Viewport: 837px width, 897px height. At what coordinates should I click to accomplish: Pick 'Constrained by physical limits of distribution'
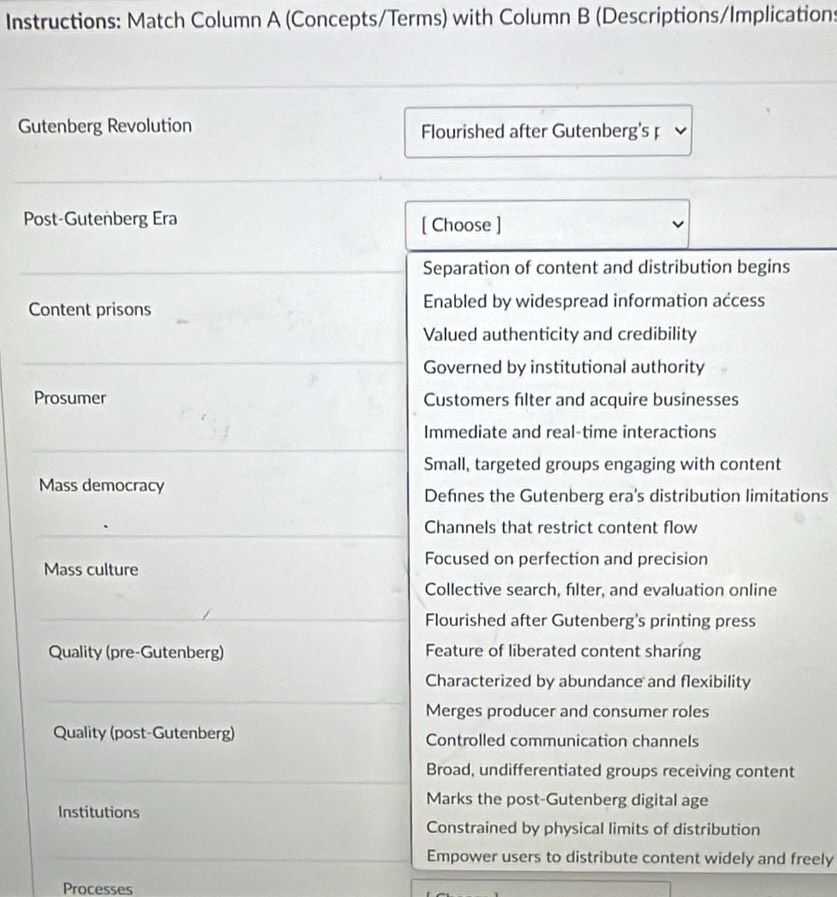pyautogui.click(x=592, y=829)
